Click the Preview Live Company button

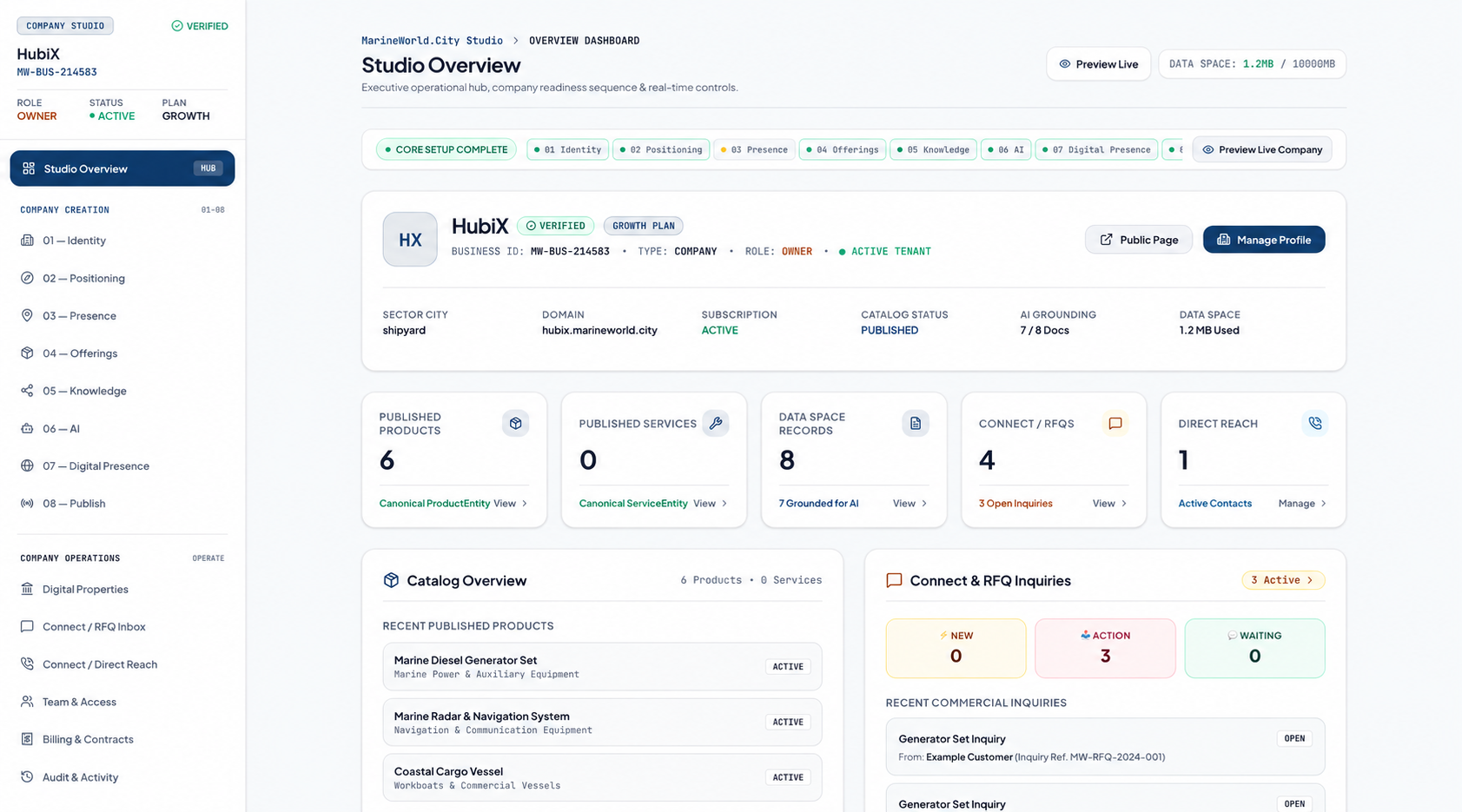click(1262, 149)
